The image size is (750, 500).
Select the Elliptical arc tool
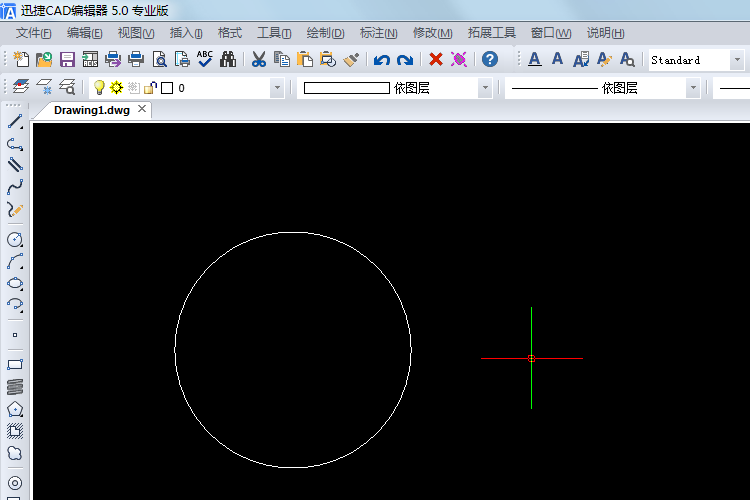[x=15, y=305]
